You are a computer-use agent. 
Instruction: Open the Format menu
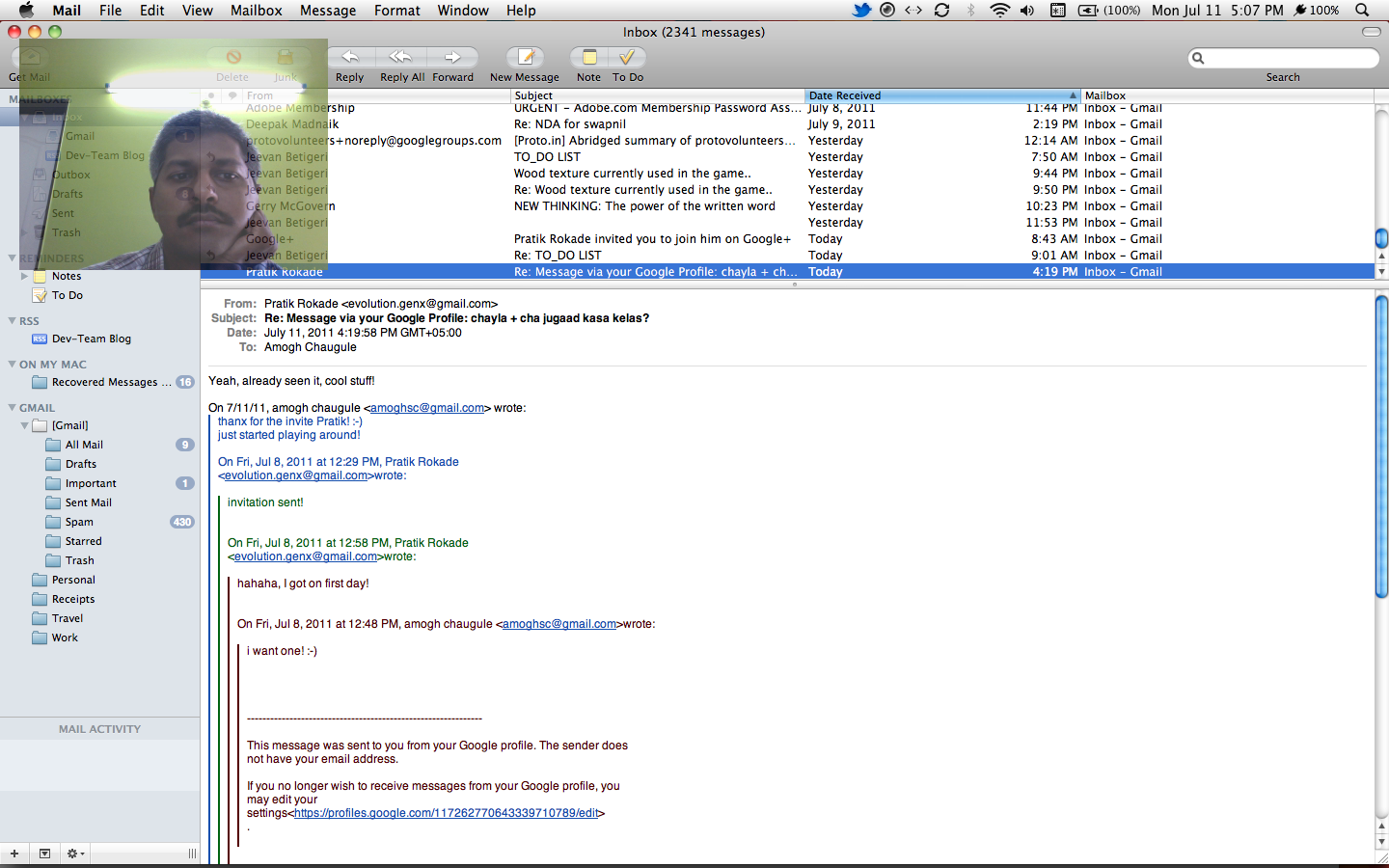(x=397, y=10)
